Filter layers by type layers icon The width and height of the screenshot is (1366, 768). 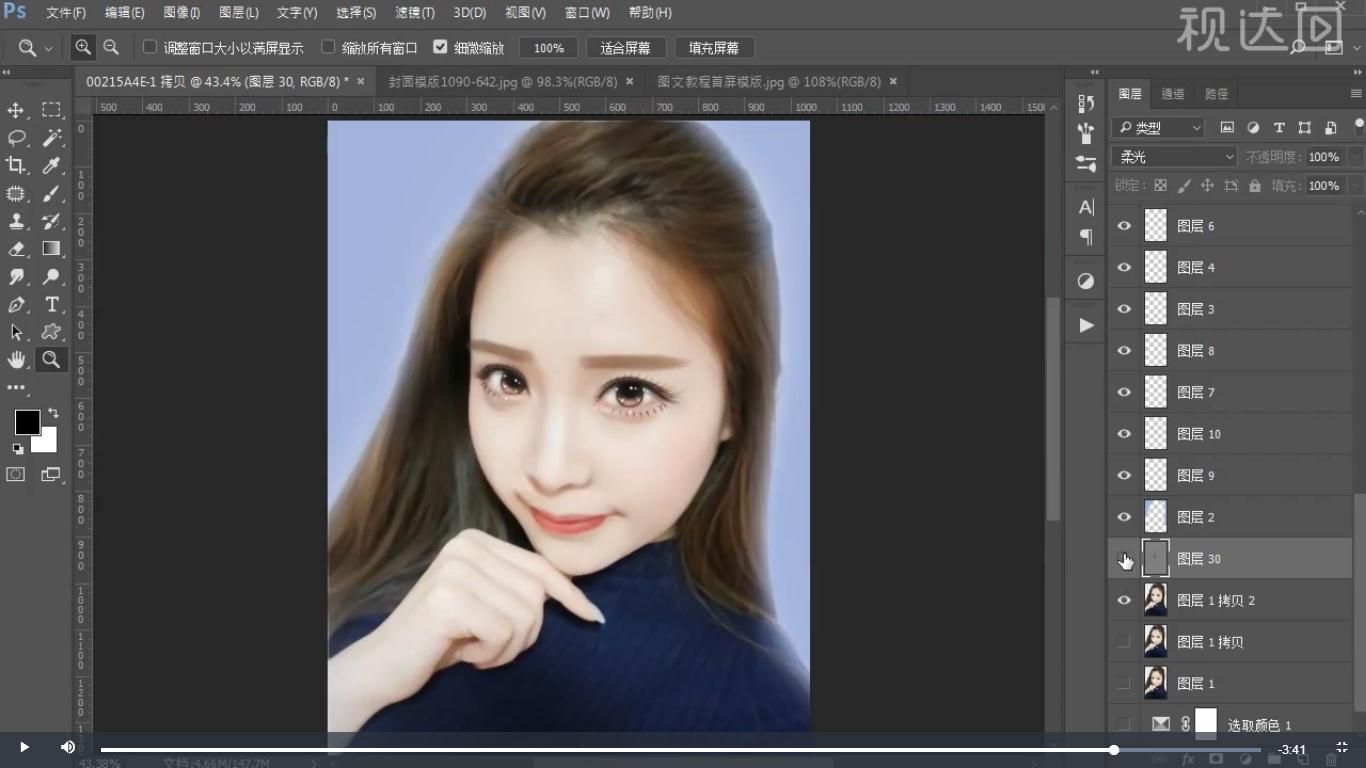(1279, 128)
